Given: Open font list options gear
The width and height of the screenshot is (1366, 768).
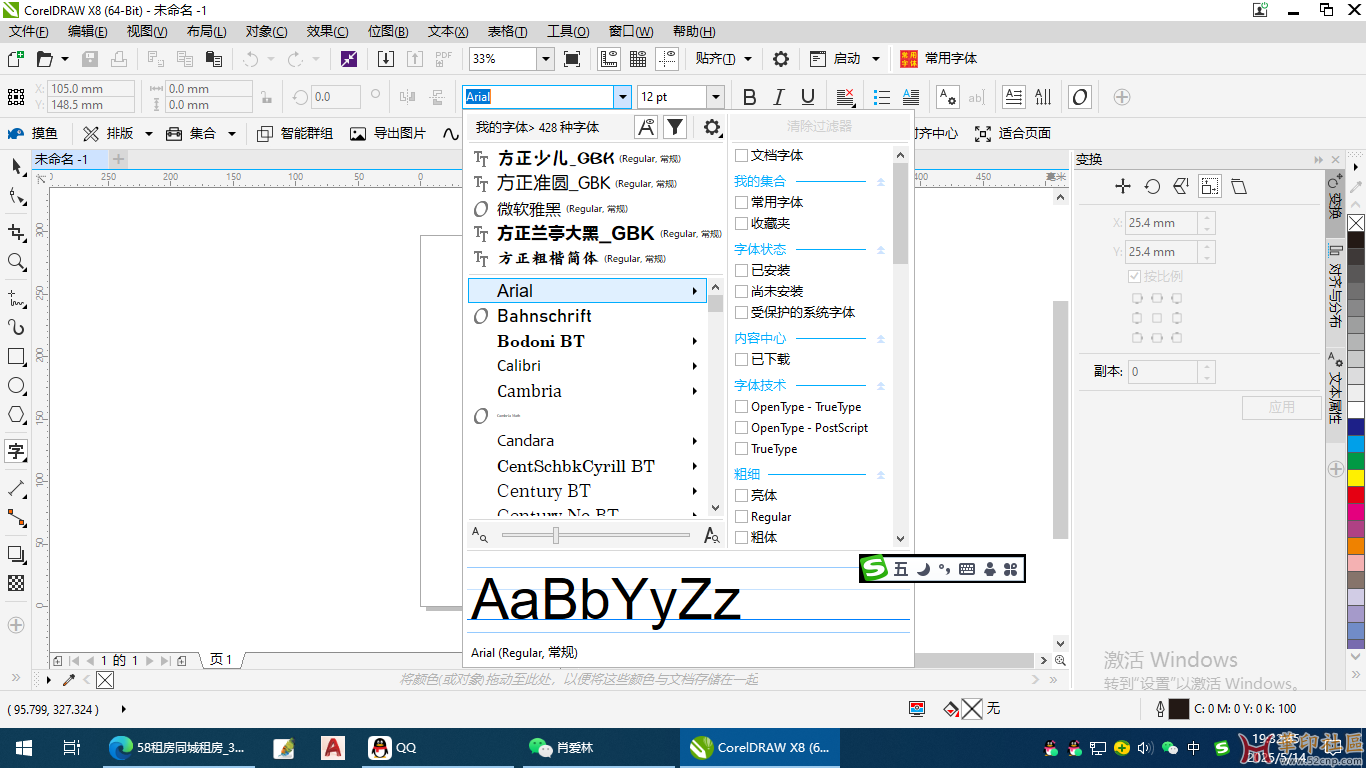Looking at the screenshot, I should [x=712, y=127].
